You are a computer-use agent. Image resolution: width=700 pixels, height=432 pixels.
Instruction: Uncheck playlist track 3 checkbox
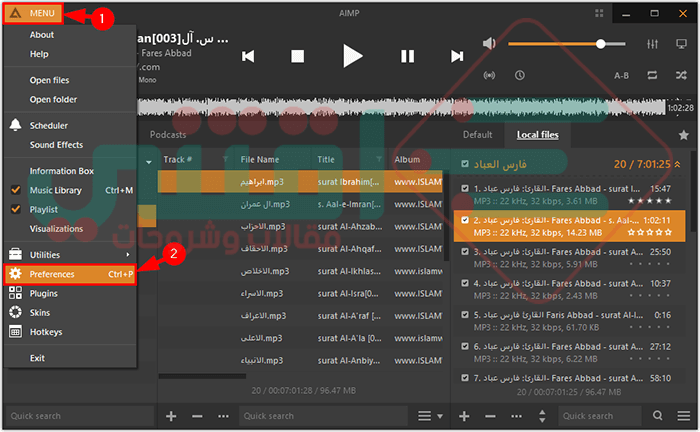tap(465, 252)
